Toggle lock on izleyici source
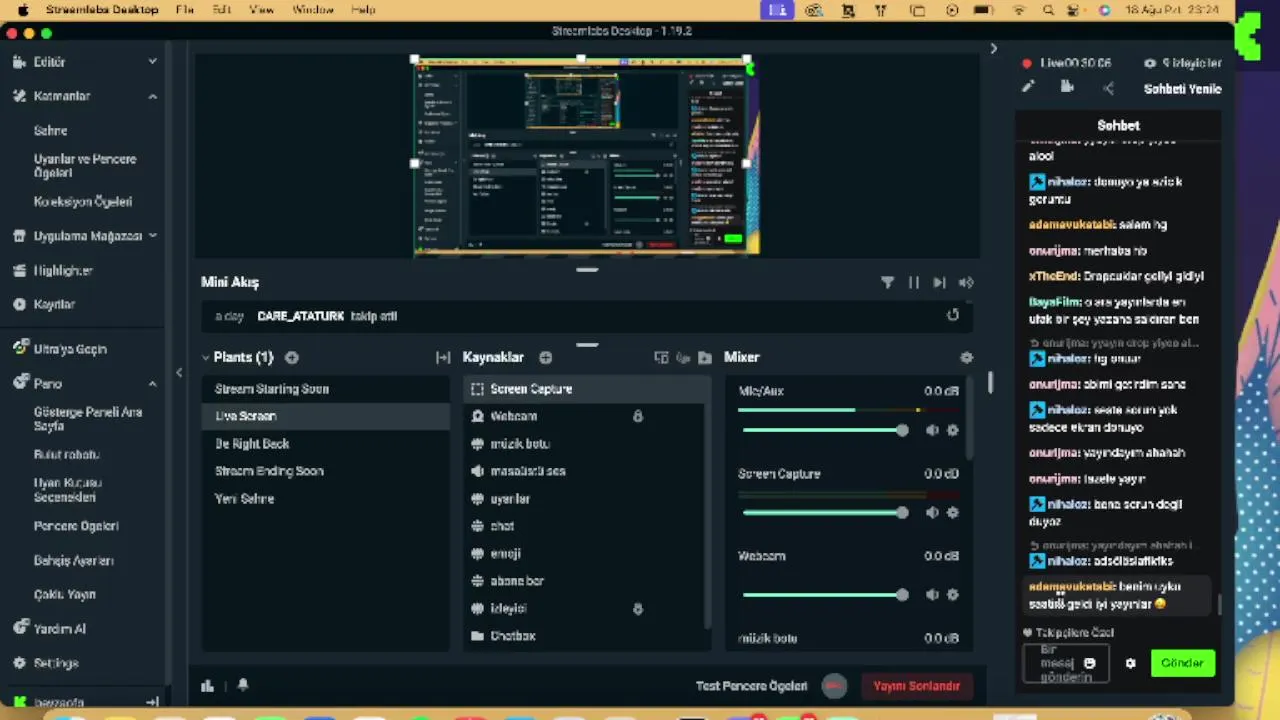 coord(638,608)
